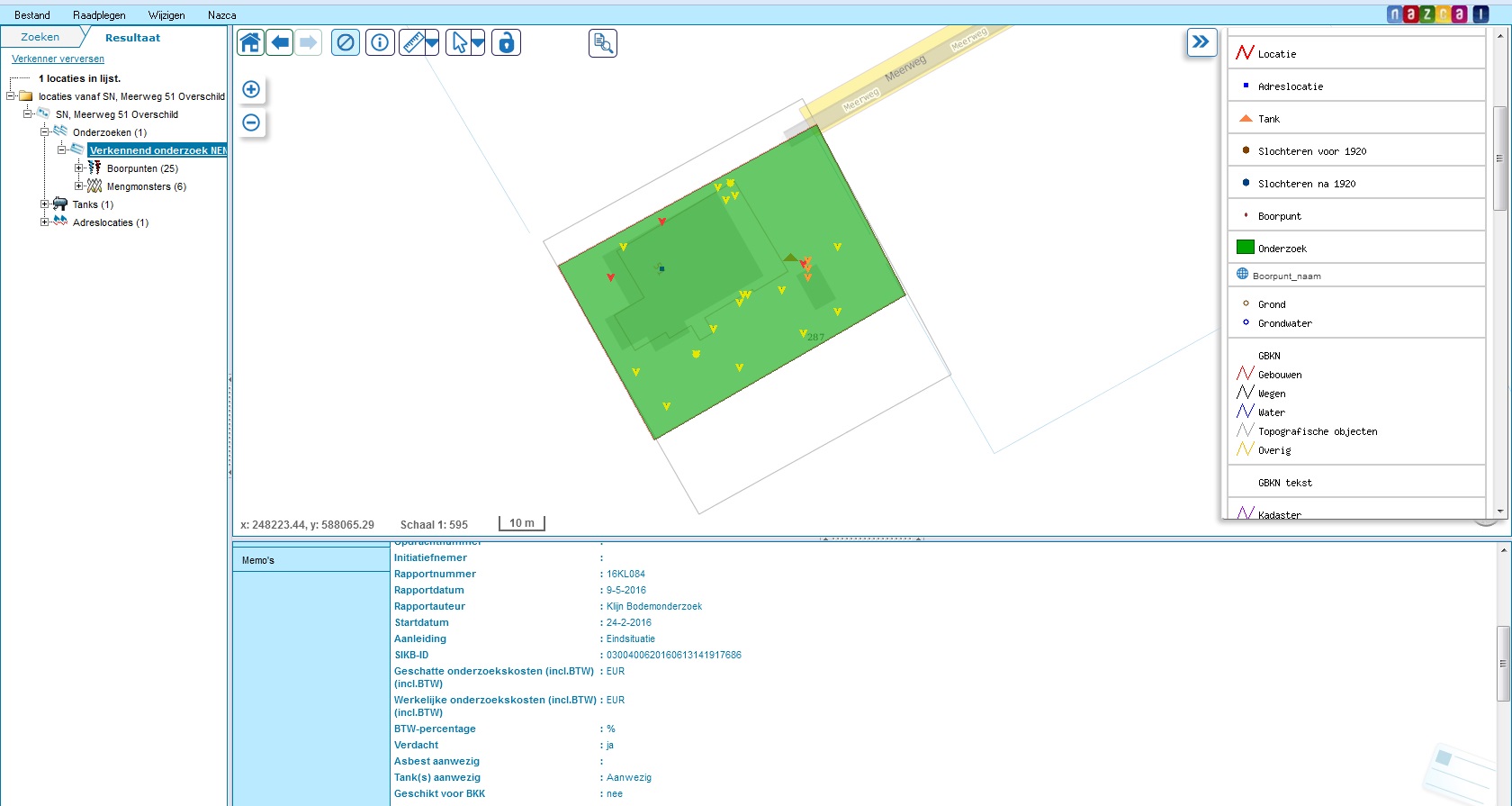Select the pointer selection tool
Screen dimensions: 1512x806
click(x=458, y=42)
